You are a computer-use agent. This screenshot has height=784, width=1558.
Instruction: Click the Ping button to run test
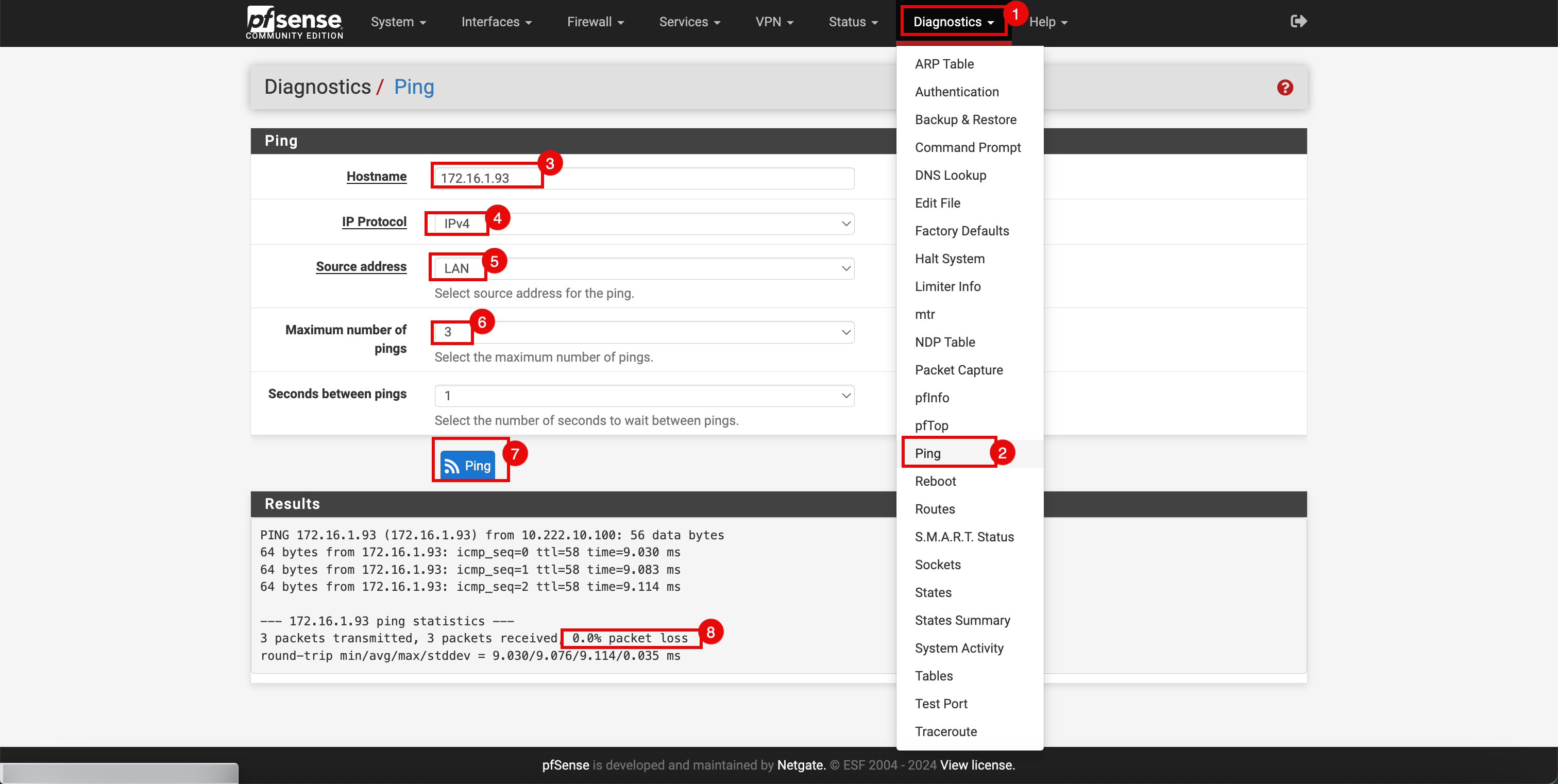pos(468,464)
